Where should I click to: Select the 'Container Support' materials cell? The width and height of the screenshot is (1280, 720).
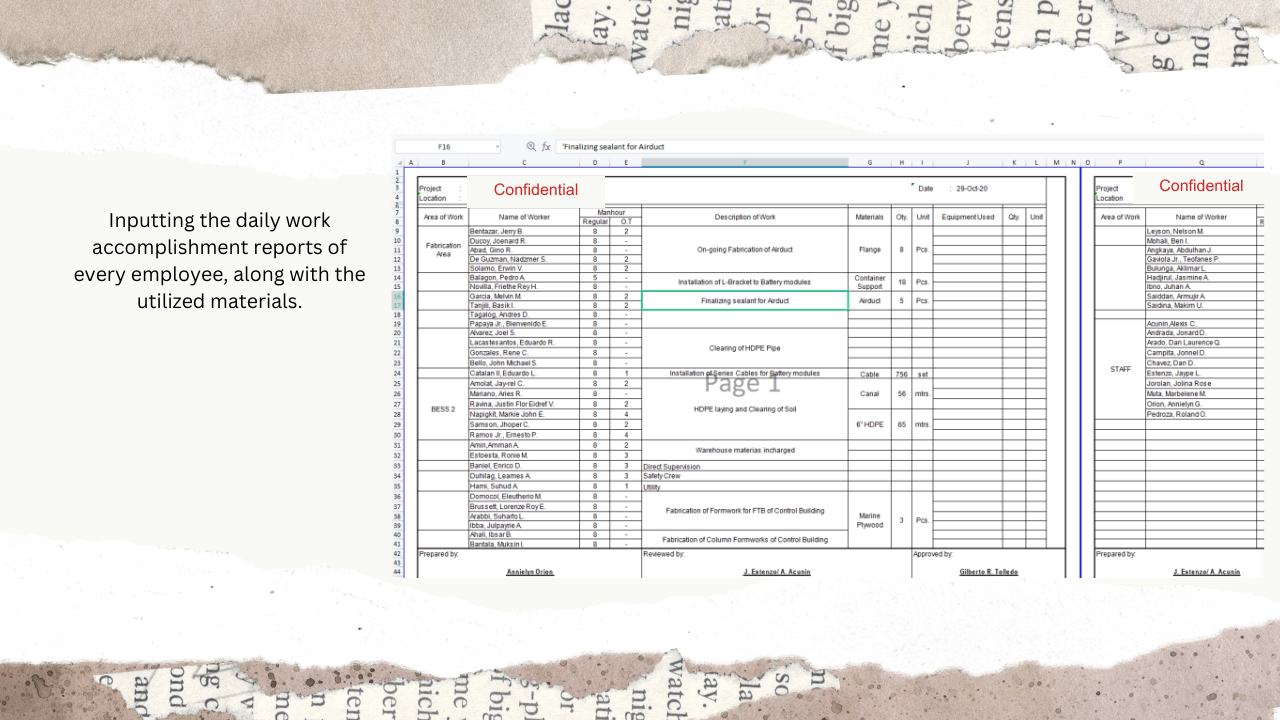870,282
